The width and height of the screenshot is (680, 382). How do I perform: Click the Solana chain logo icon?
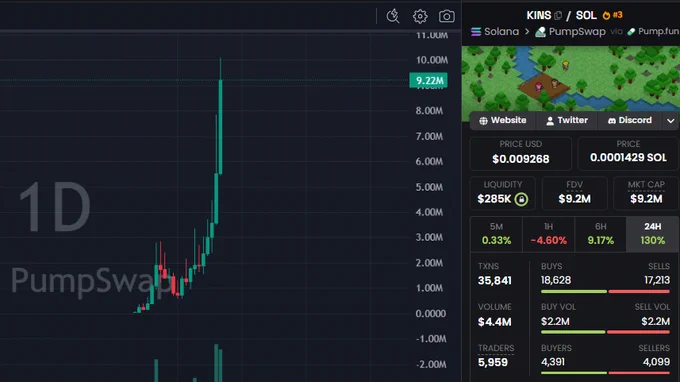[x=476, y=32]
